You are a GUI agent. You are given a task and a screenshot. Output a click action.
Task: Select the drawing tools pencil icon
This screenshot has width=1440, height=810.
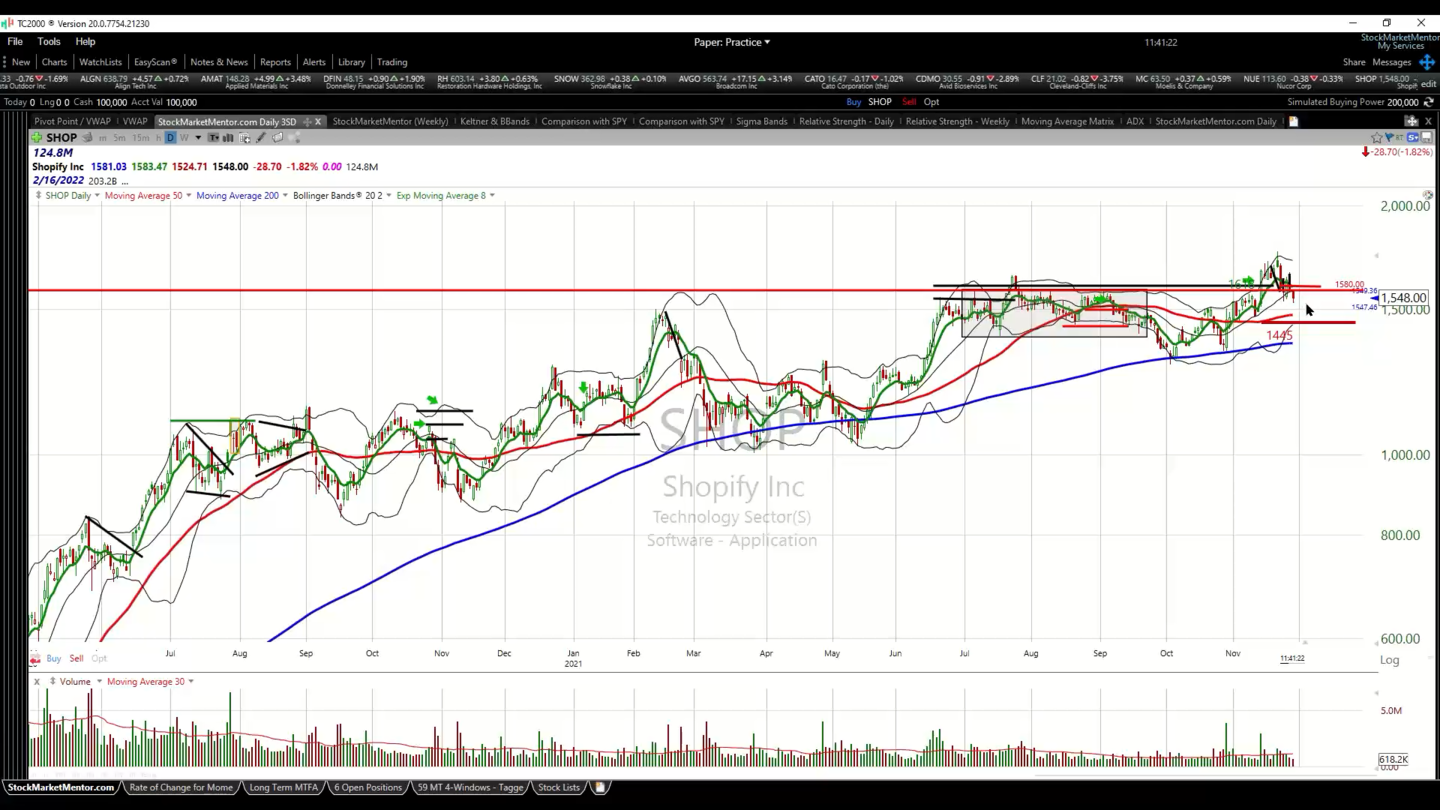[261, 138]
